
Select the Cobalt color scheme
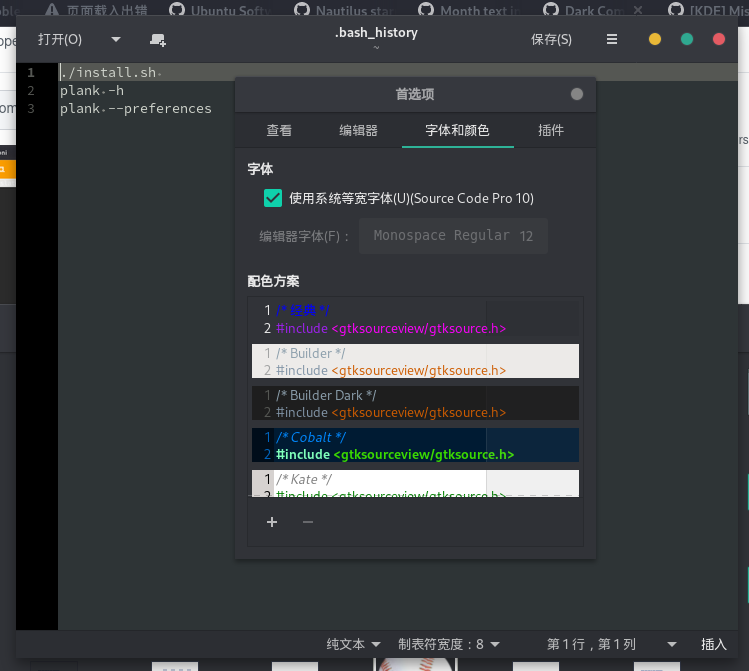click(x=415, y=445)
